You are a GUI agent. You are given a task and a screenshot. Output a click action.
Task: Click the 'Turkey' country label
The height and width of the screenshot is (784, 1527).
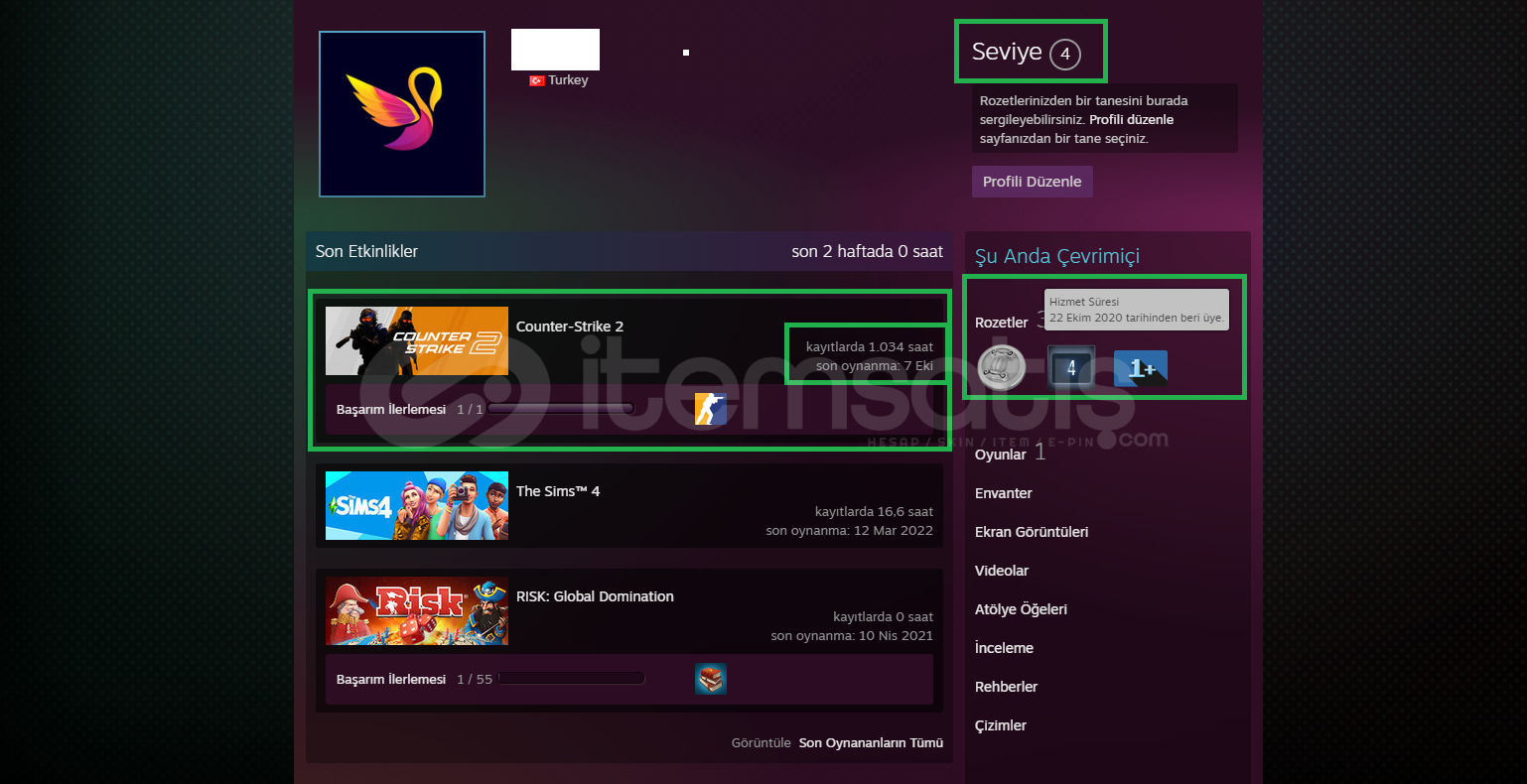coord(568,80)
